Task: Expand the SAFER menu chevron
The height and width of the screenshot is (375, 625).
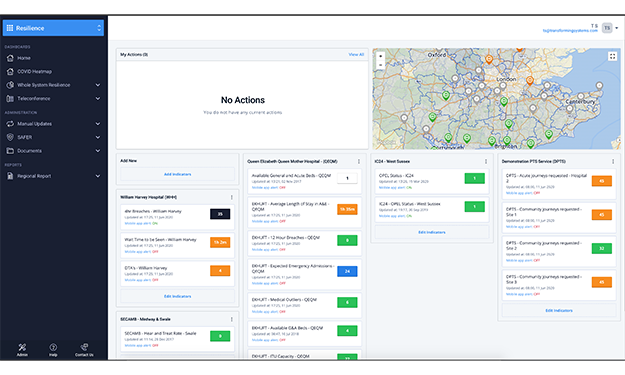Action: coord(98,137)
